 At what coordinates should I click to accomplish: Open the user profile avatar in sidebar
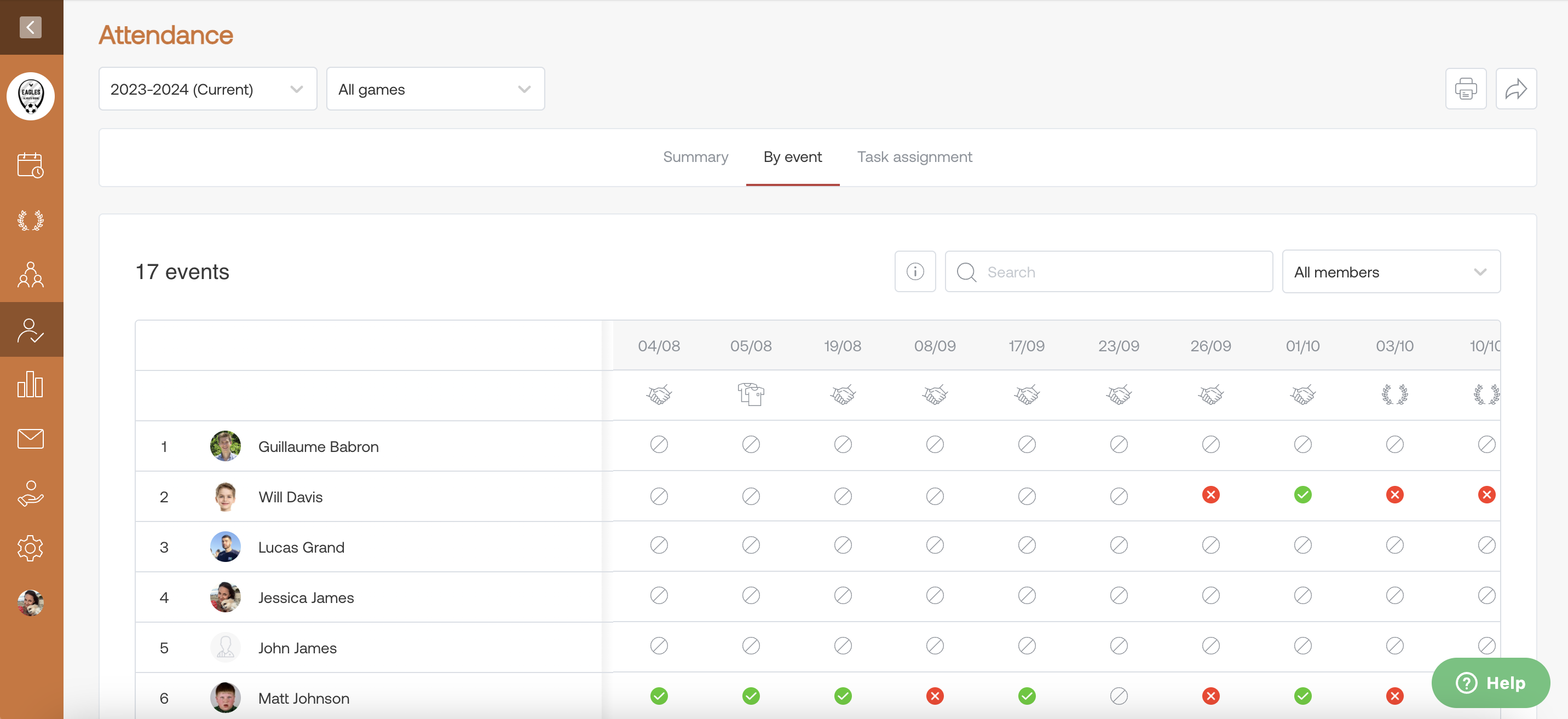point(31,603)
